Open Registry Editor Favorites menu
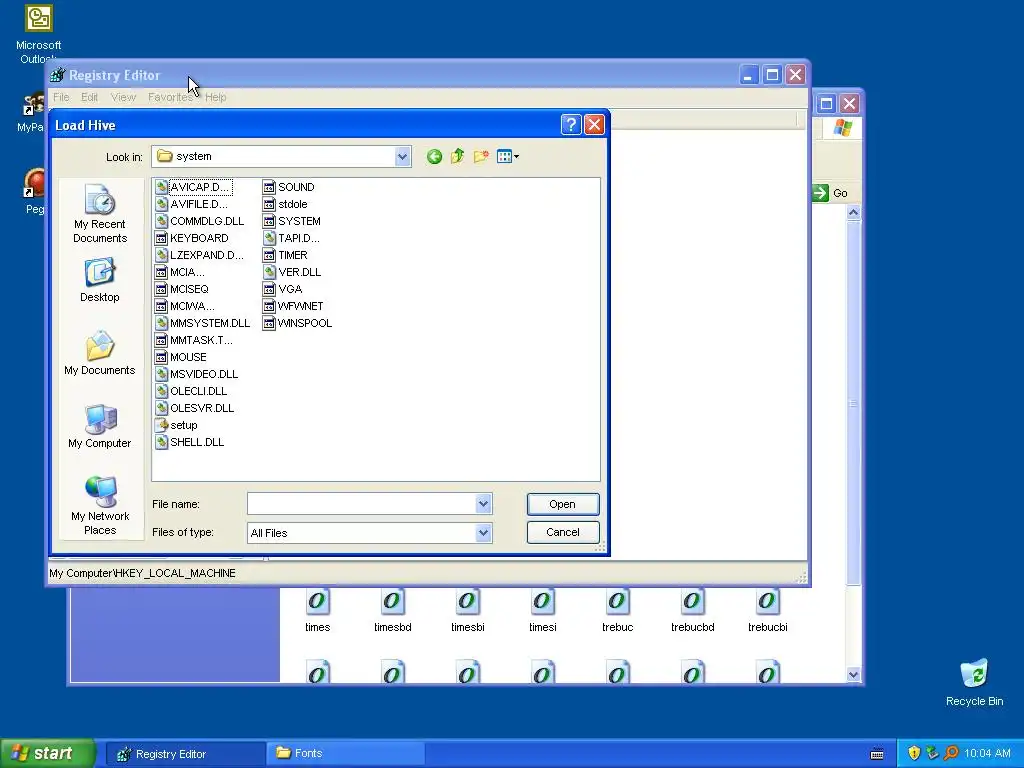 pos(170,97)
